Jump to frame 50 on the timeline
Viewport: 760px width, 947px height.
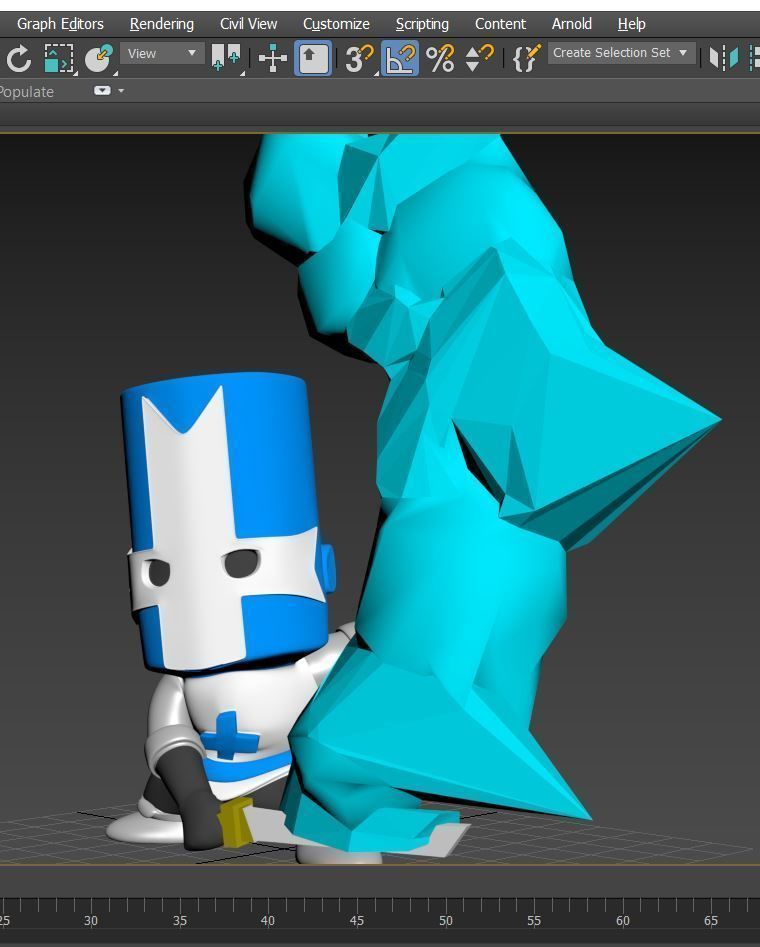445,920
